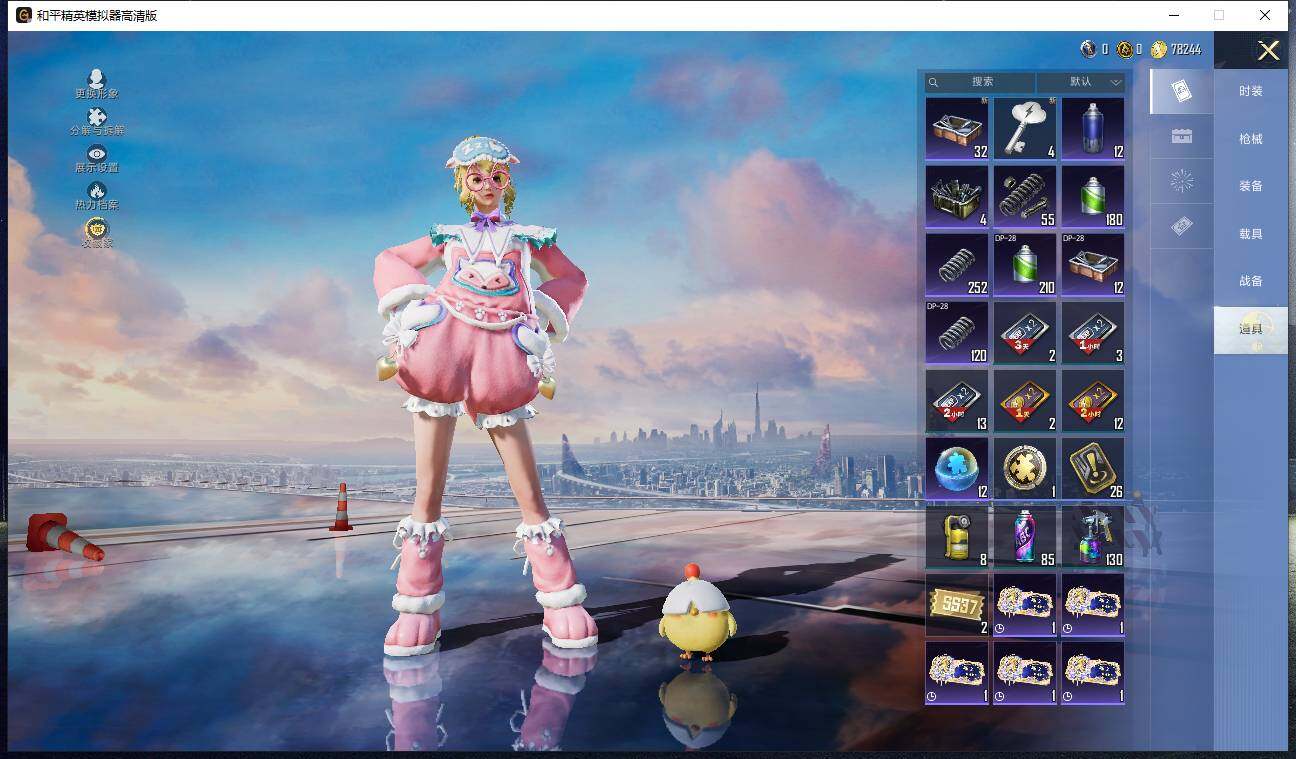Screen dimensions: 1296x759
Task: Click the search field labeled 搜索
Action: pos(980,82)
